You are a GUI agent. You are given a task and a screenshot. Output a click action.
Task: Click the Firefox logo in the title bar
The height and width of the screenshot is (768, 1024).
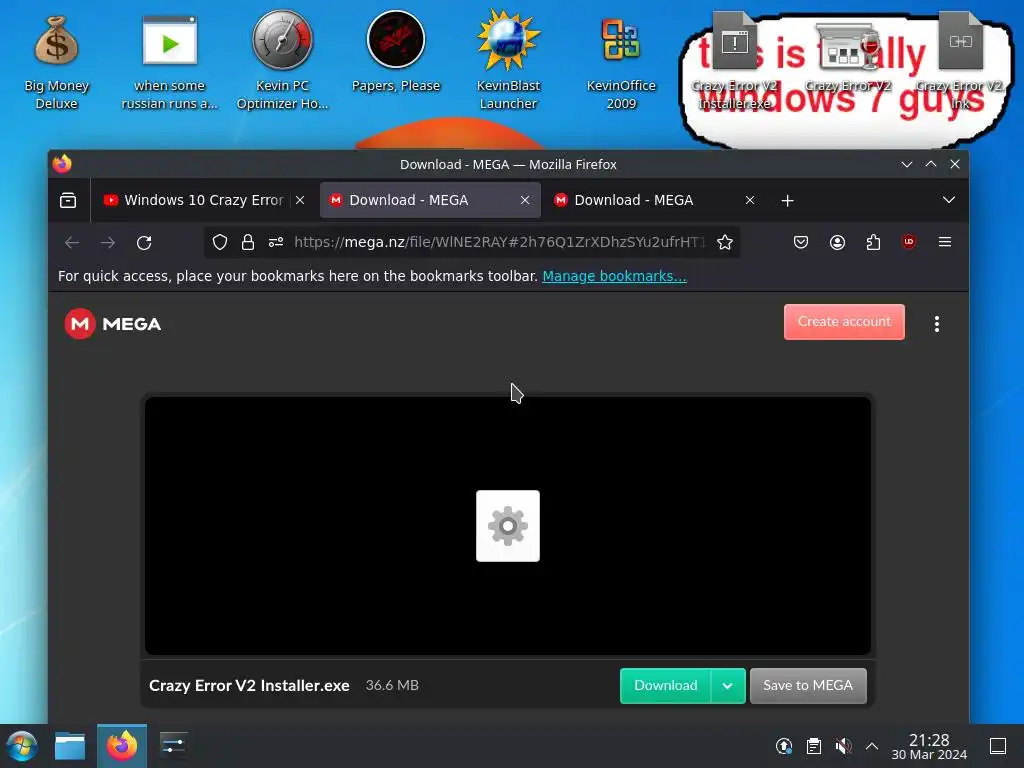click(x=62, y=164)
